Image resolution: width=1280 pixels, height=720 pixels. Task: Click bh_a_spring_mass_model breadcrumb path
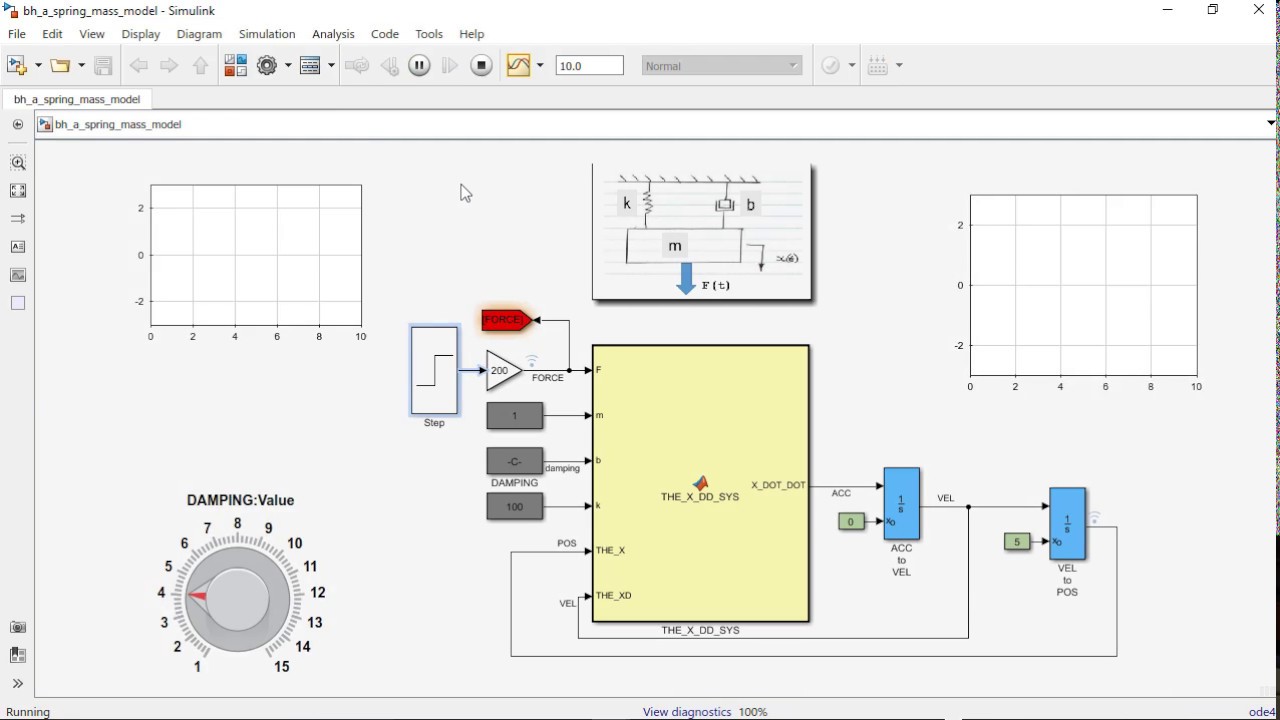click(118, 125)
